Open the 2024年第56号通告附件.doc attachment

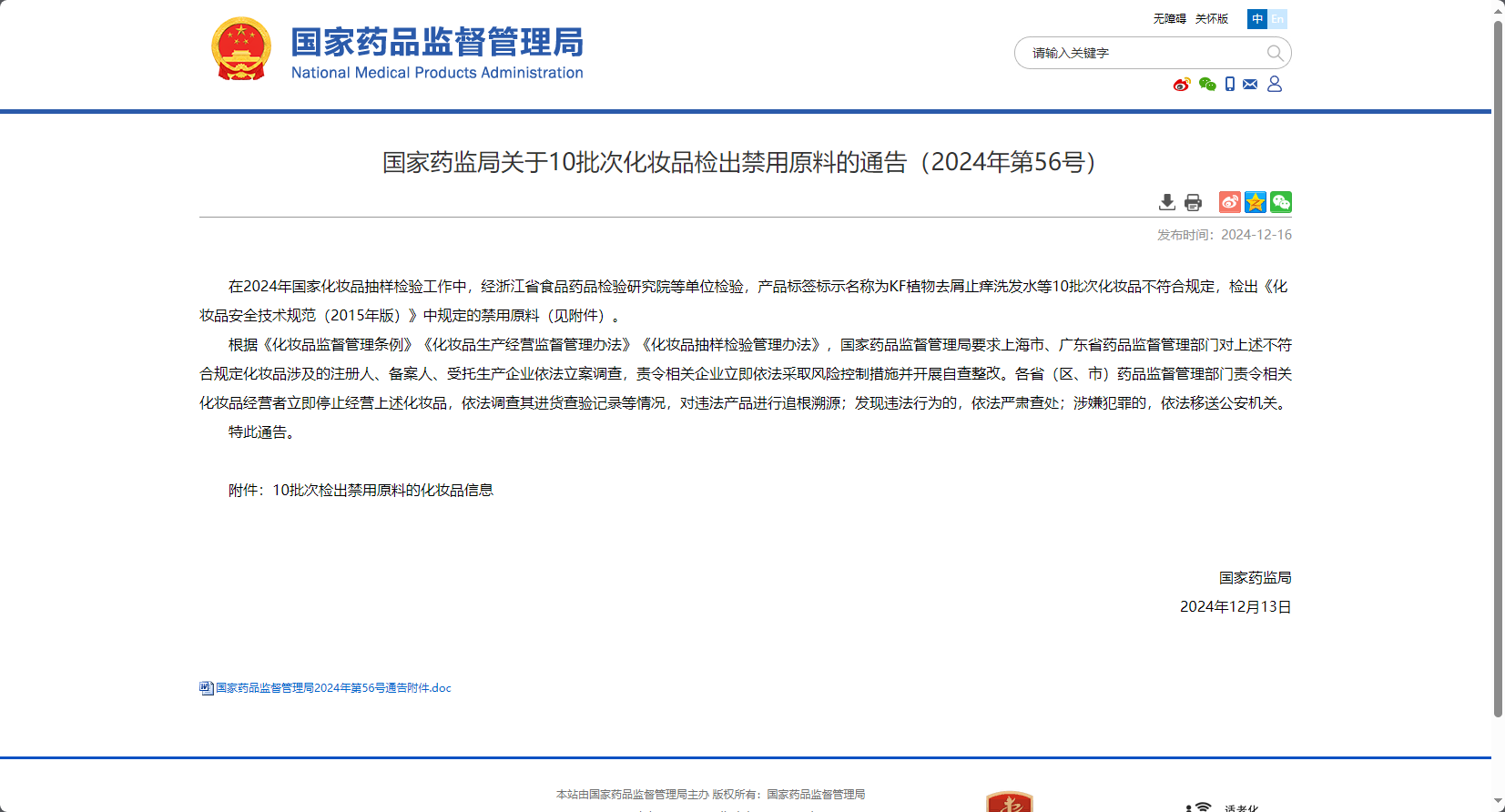tap(332, 688)
